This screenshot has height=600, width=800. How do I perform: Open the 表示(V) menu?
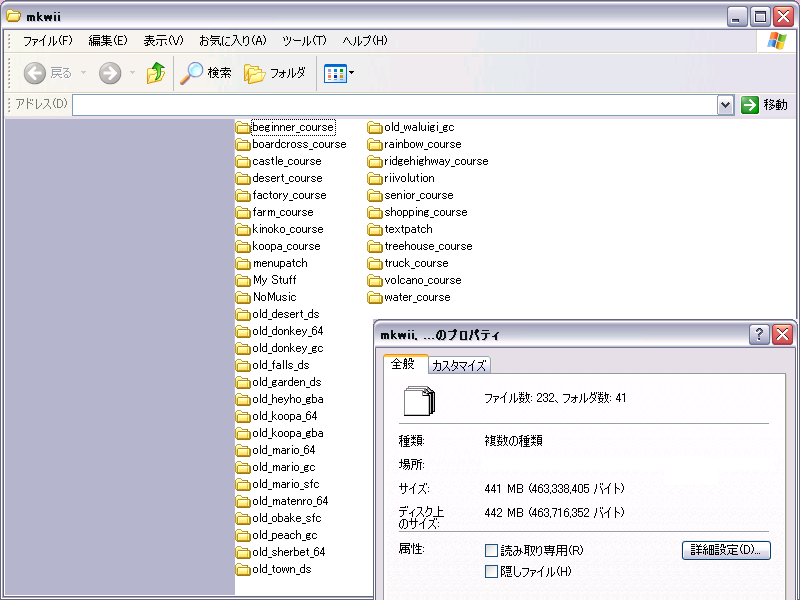163,41
